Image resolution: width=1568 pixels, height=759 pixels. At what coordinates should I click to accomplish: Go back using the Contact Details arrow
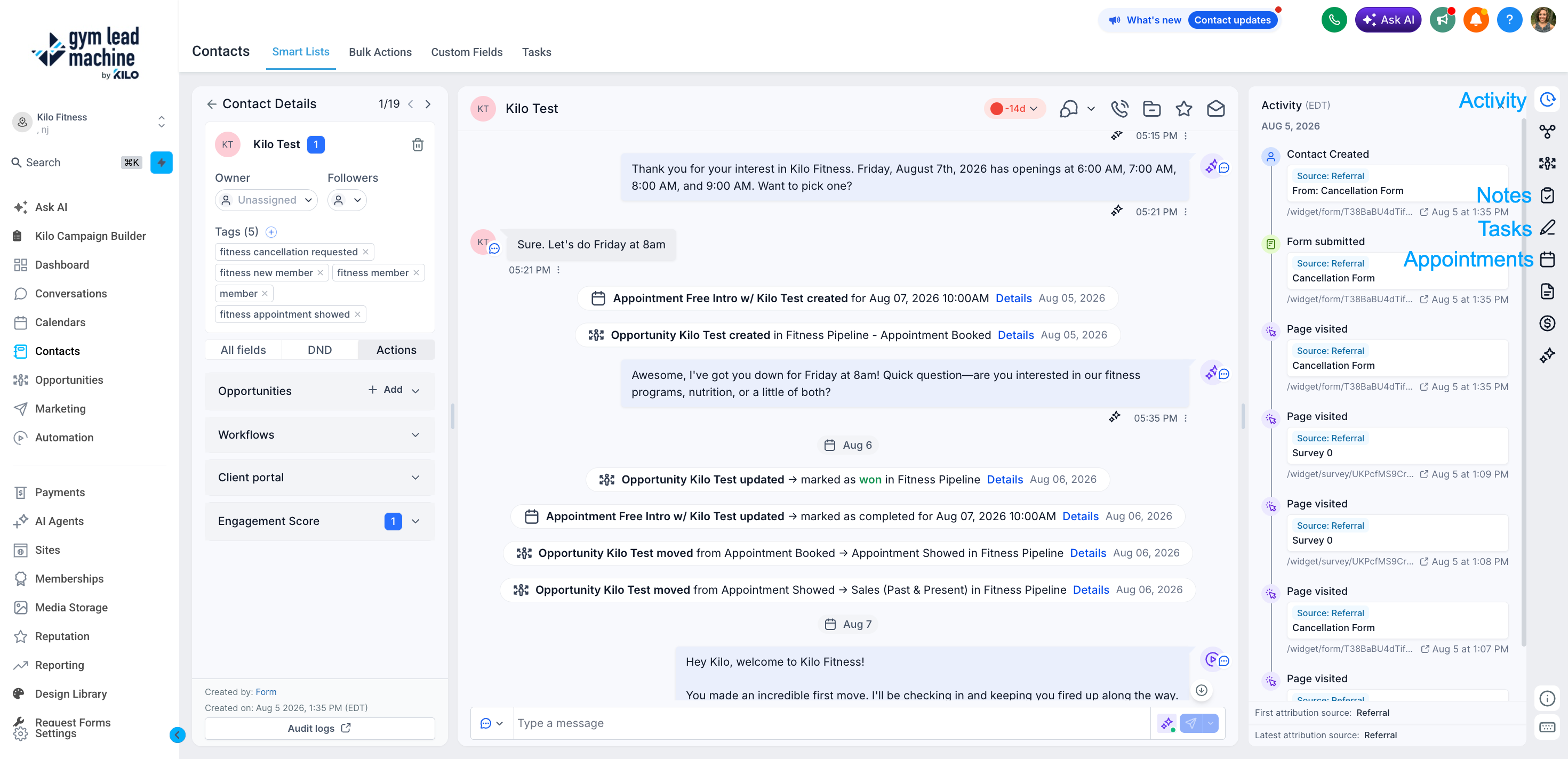coord(212,104)
